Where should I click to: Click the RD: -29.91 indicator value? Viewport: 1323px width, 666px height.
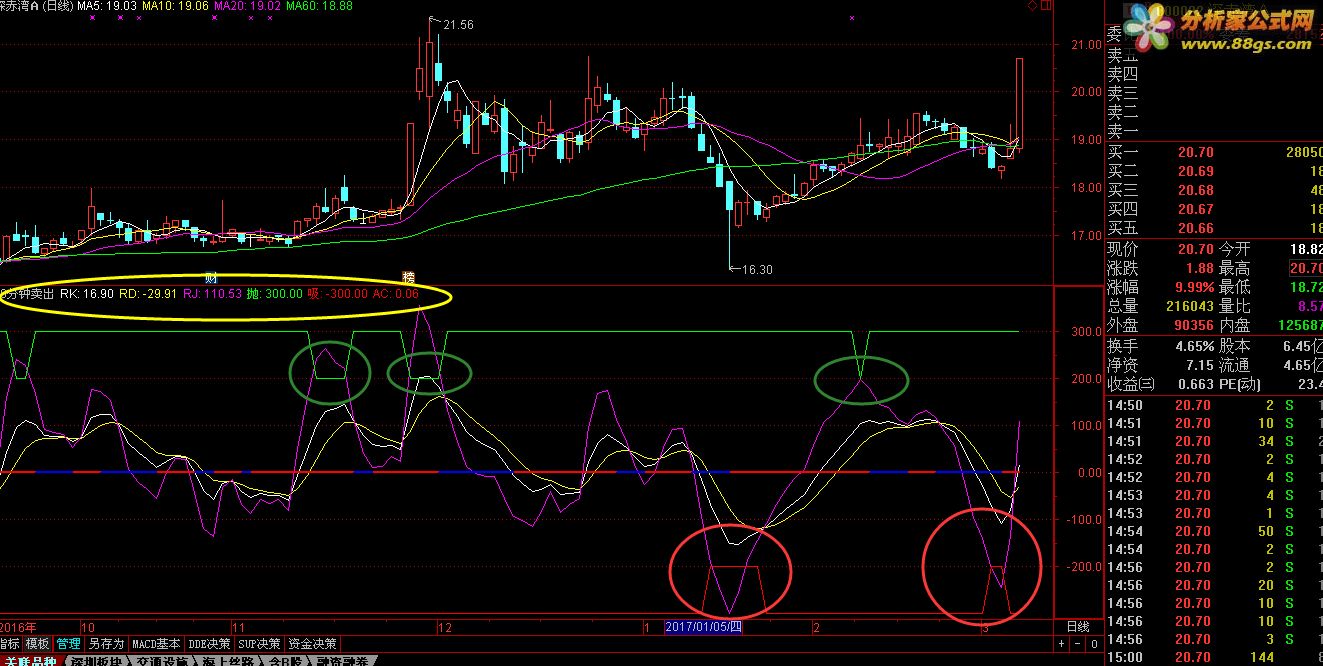click(149, 294)
